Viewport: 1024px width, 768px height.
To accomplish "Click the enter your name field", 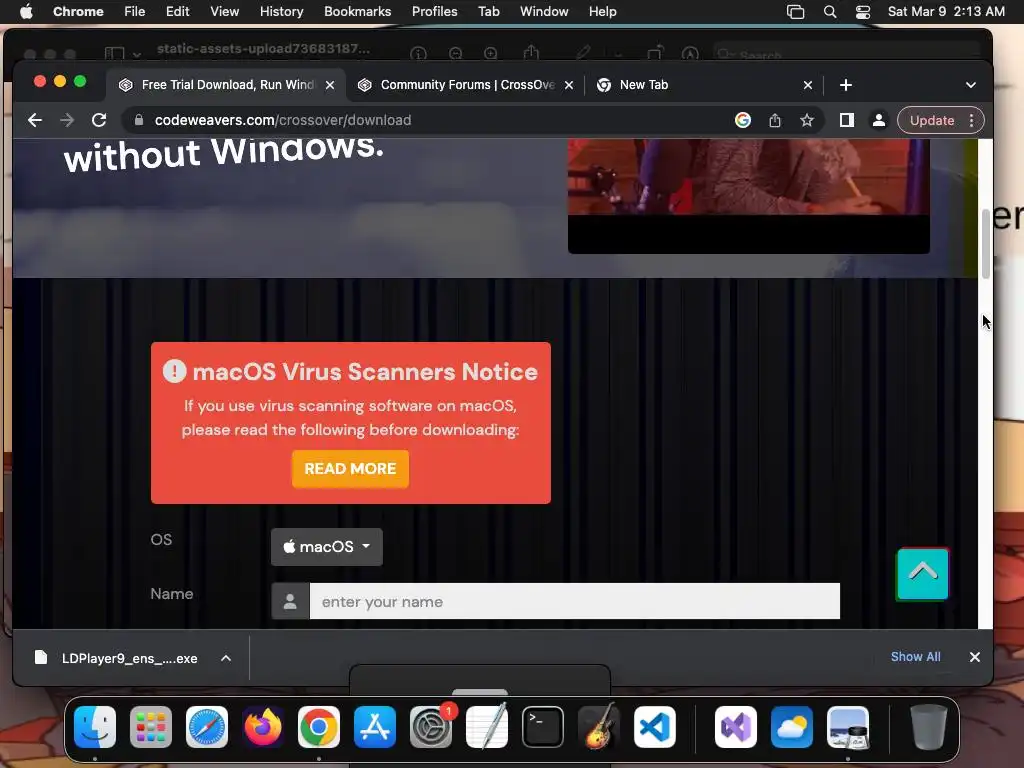I will point(575,601).
